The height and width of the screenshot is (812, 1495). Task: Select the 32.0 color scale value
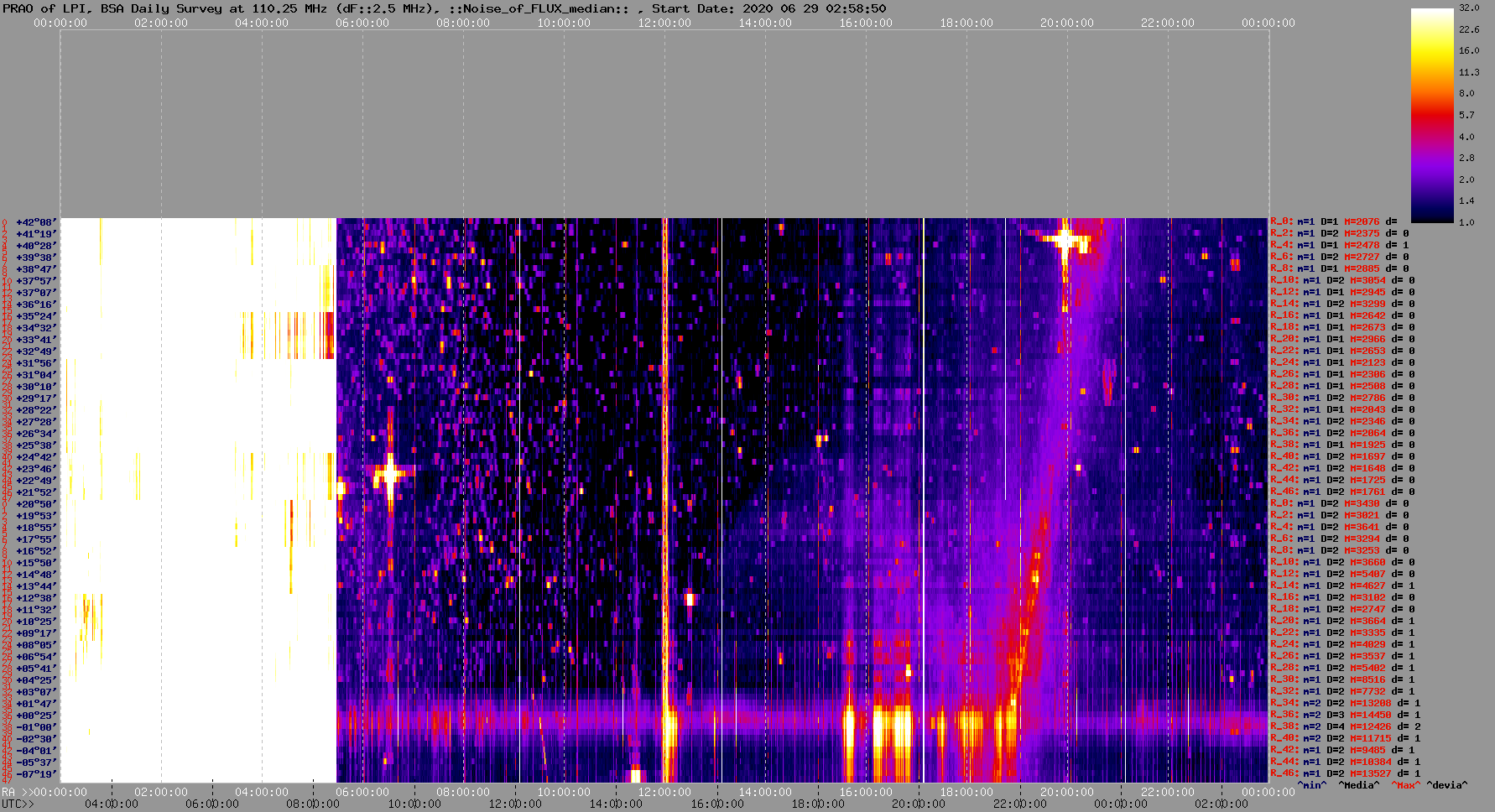pos(1468,8)
